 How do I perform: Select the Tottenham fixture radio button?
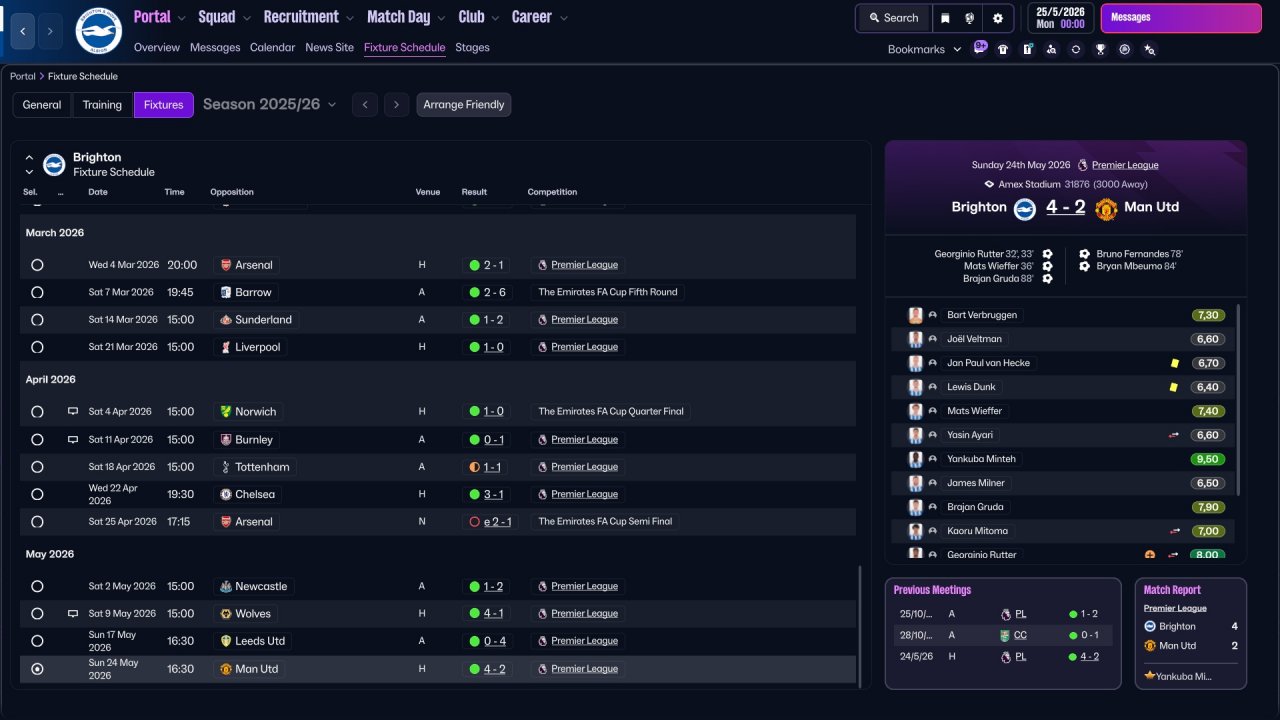click(x=37, y=467)
